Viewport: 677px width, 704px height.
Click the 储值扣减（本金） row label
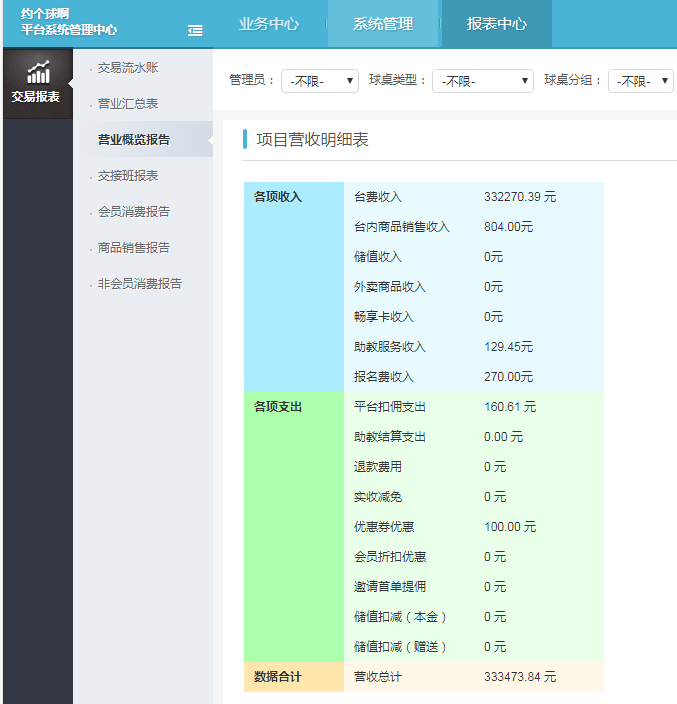(x=400, y=617)
